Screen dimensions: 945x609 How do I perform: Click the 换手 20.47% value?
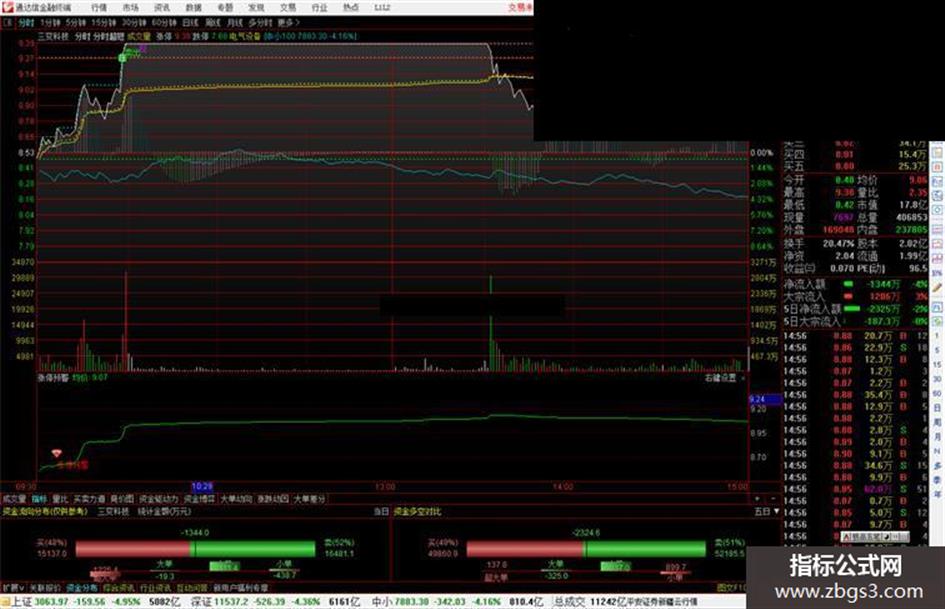(839, 244)
